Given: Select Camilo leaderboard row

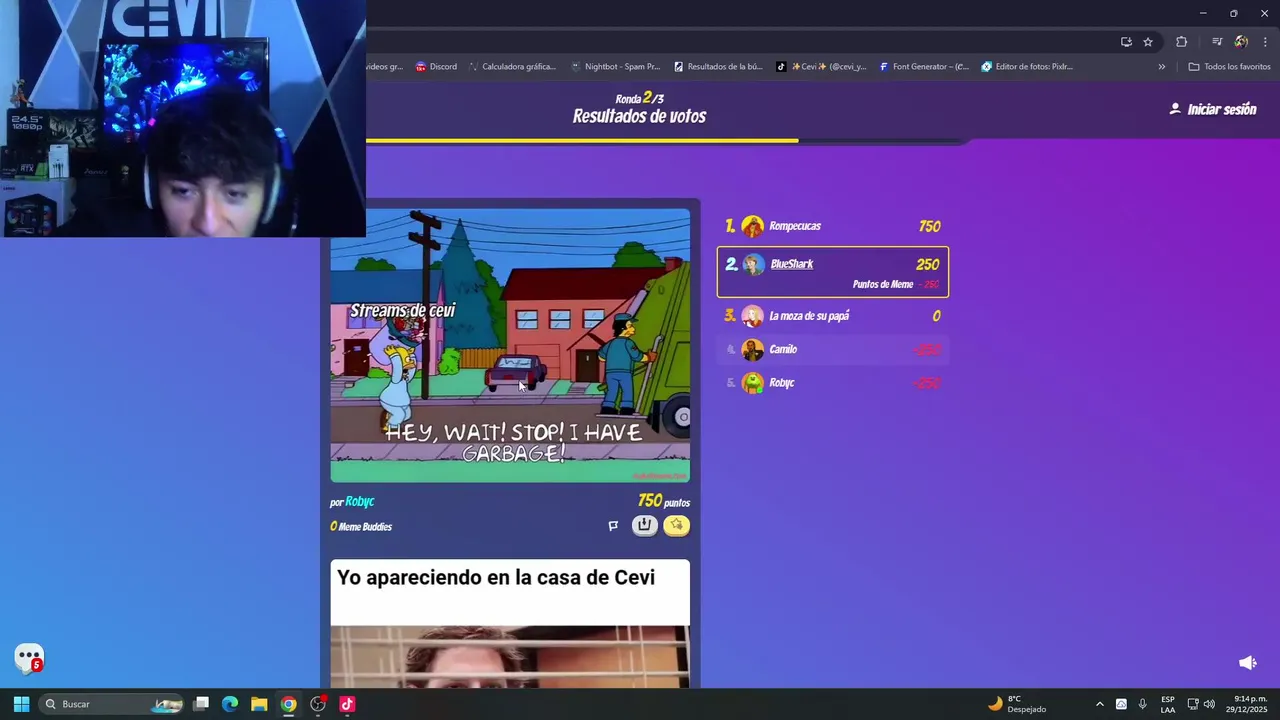Looking at the screenshot, I should click(833, 349).
